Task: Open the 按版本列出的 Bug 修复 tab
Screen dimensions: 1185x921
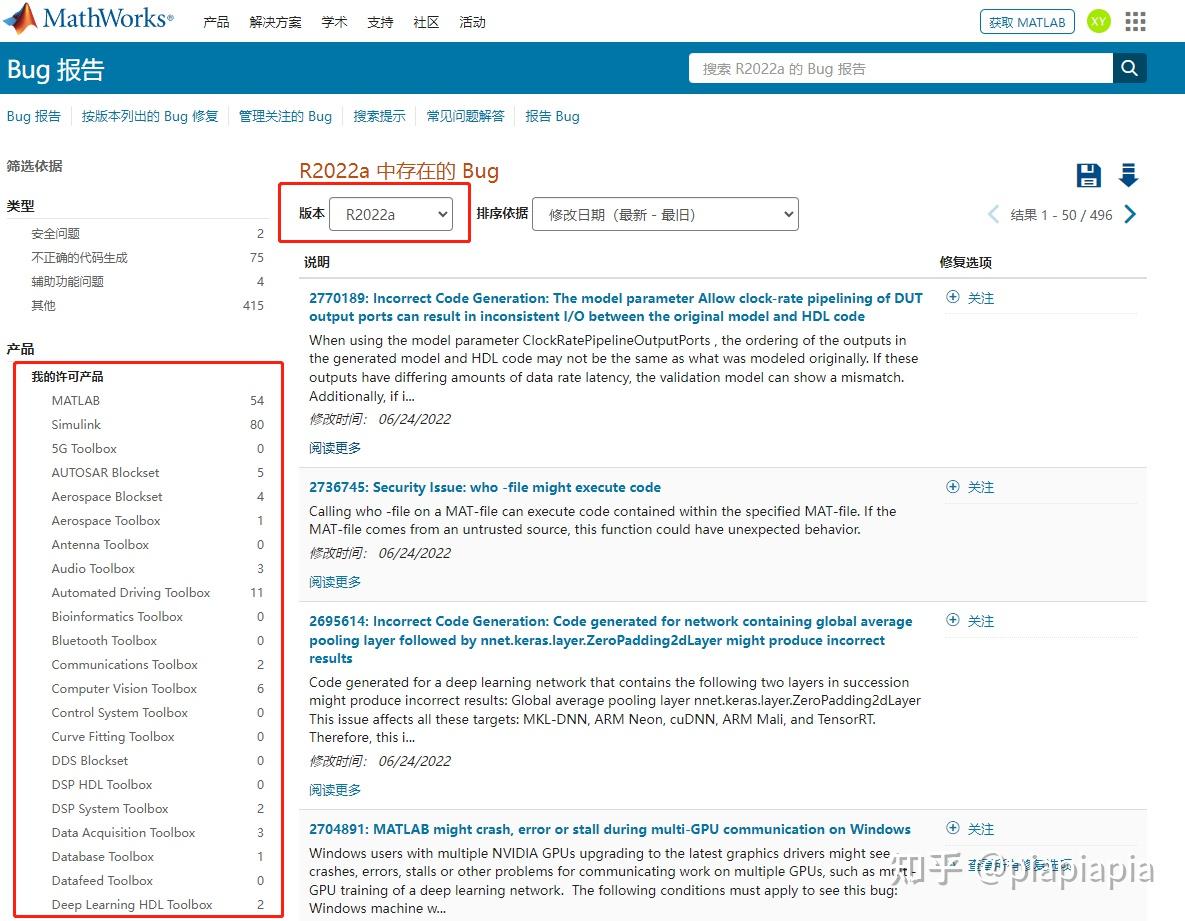Action: [150, 116]
